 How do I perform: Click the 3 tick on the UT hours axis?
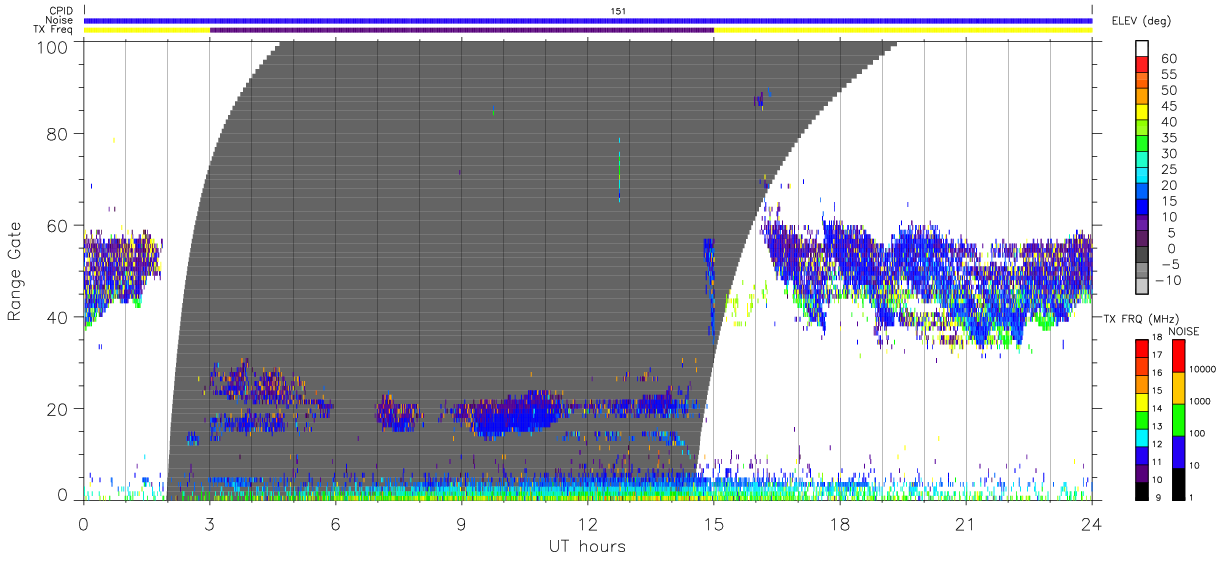point(210,522)
